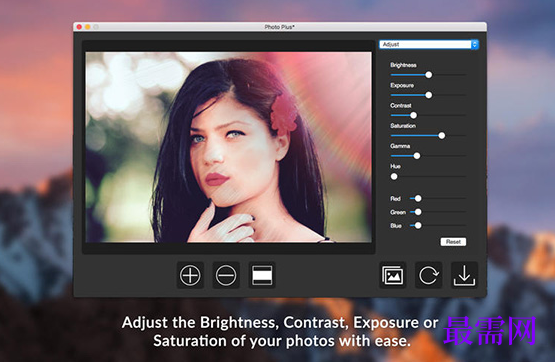Screen dimensions: 555x362
Task: Click the zoom out minus icon
Action: pos(226,275)
